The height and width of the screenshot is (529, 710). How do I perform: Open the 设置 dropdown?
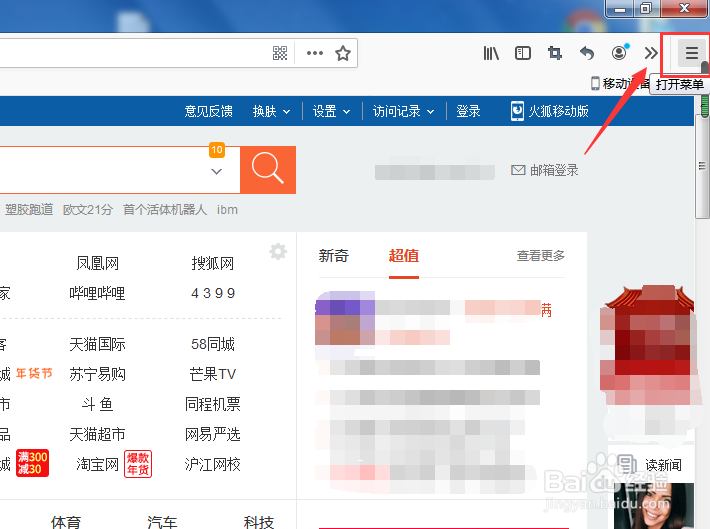331,111
